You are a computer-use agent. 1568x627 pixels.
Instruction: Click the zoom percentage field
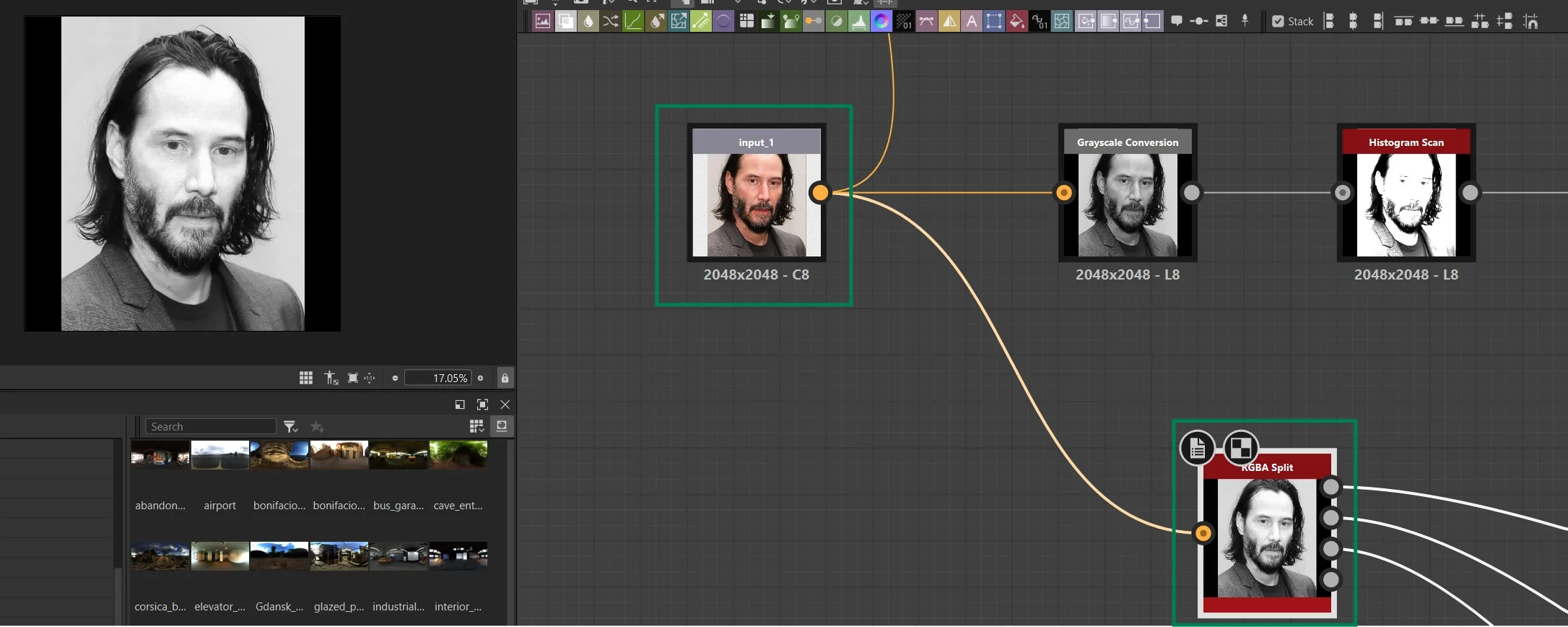[438, 378]
